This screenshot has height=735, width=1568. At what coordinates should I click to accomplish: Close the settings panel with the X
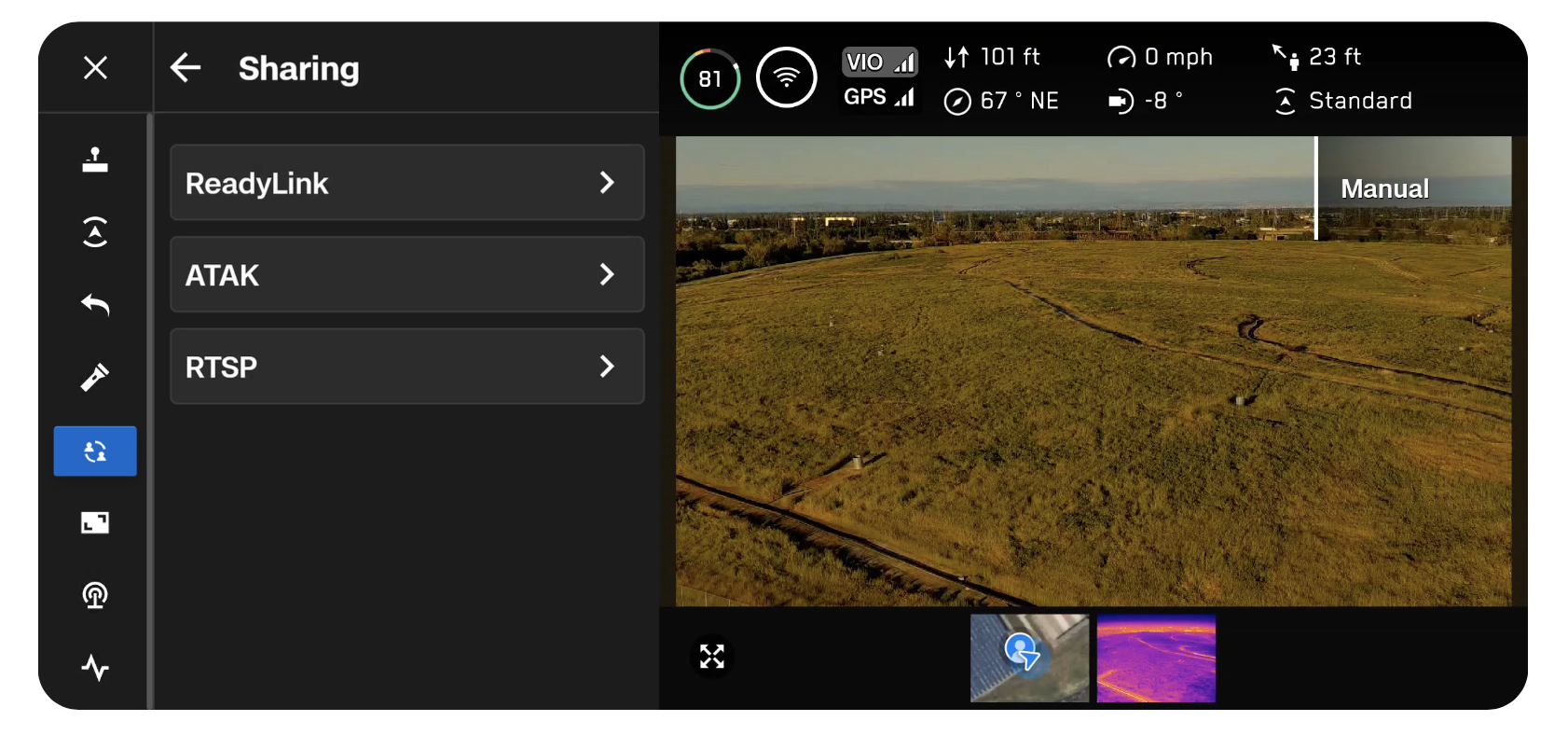tap(95, 68)
